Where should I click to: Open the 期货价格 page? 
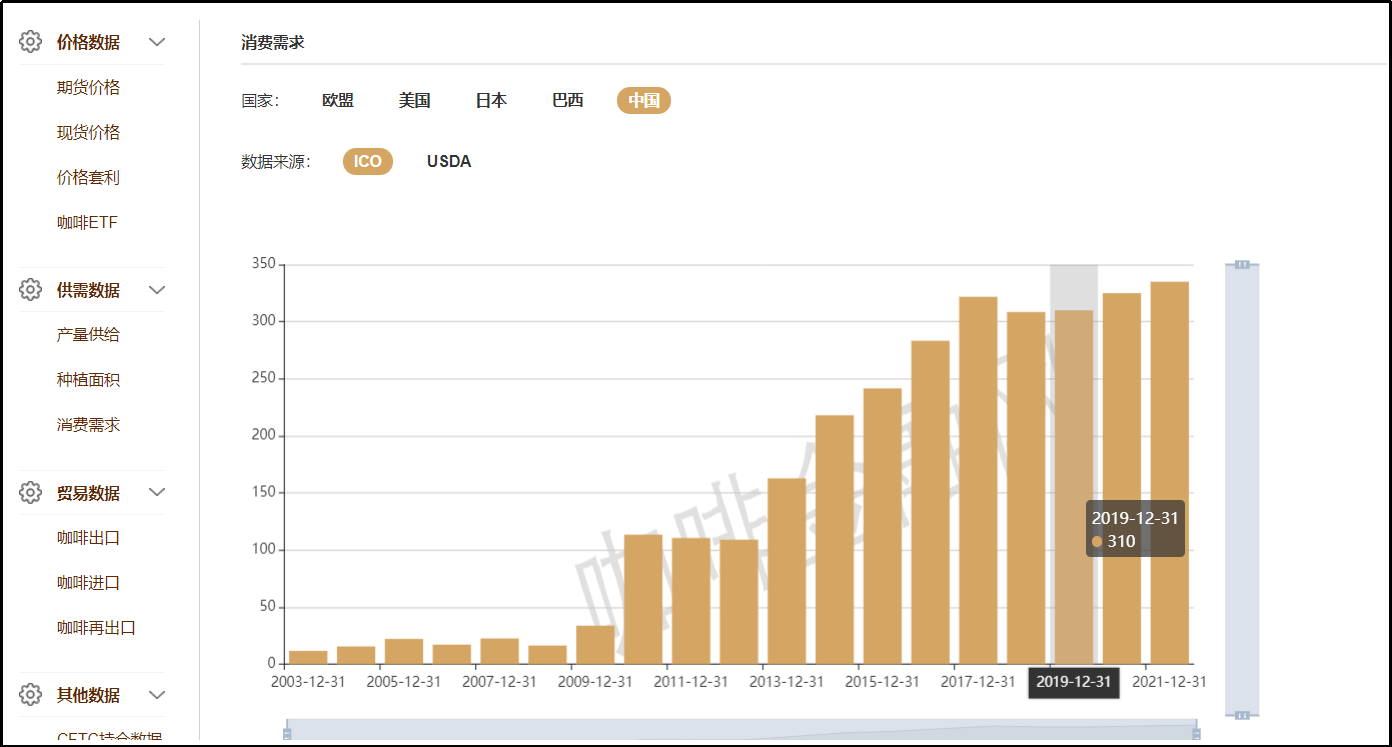click(x=88, y=88)
